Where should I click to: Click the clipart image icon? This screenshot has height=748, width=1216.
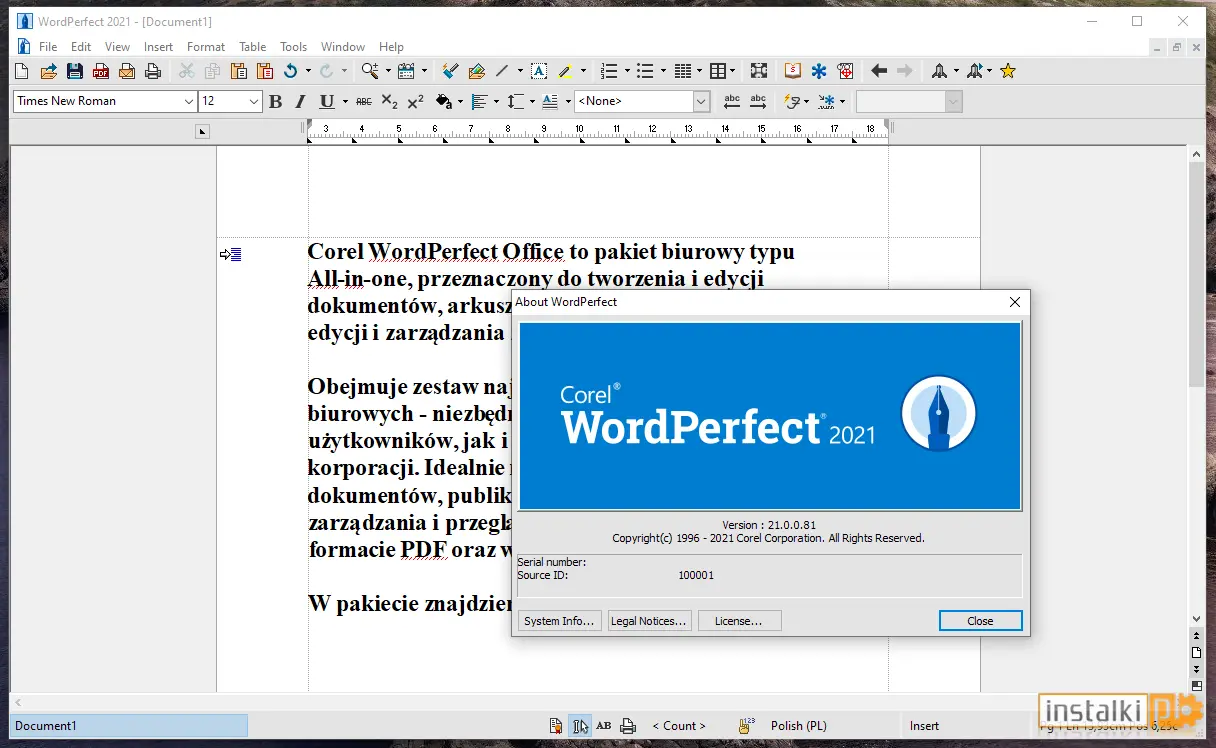point(476,71)
